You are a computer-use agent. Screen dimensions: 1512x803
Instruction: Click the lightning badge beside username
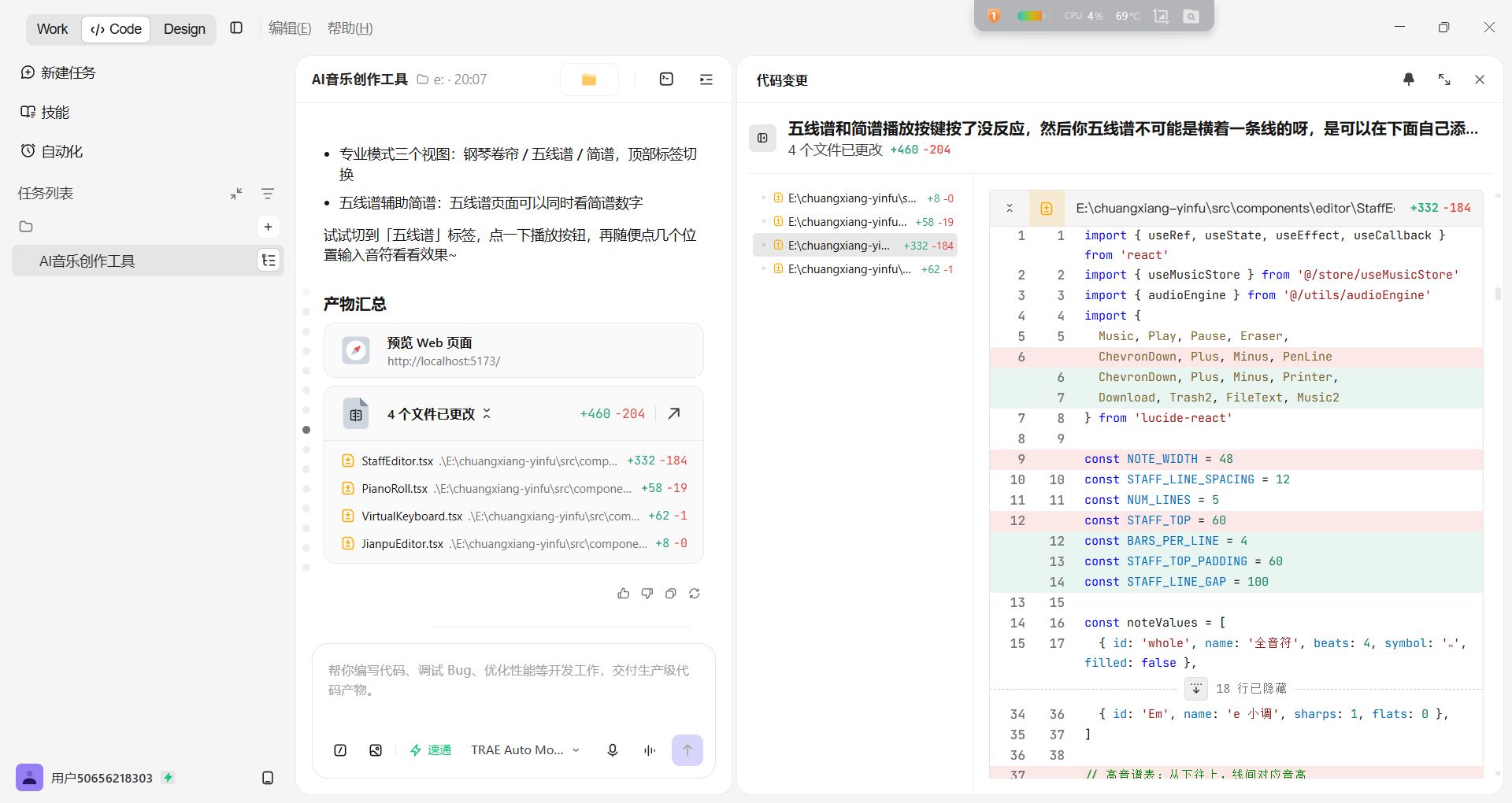click(168, 778)
